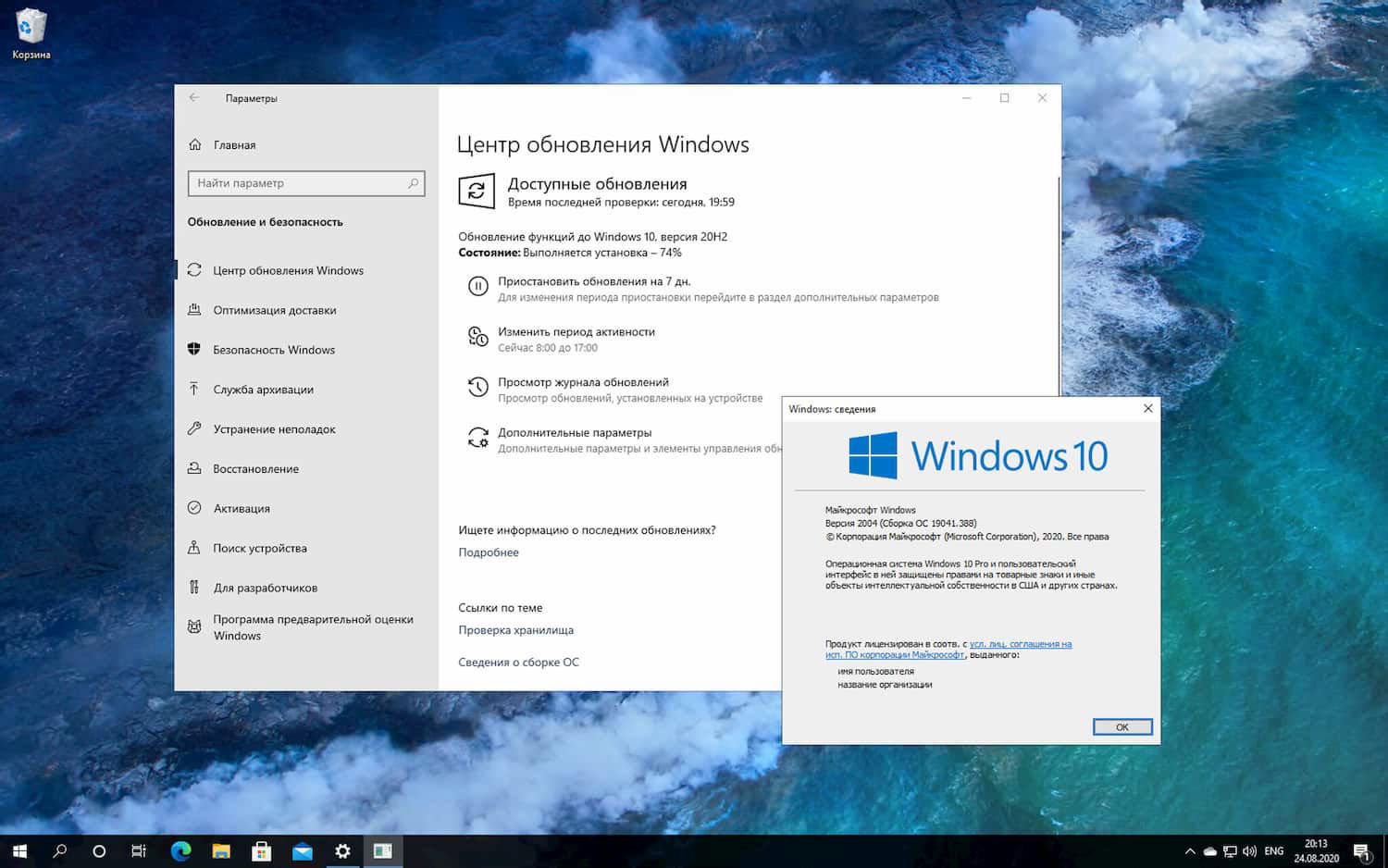Open Устранение неполадок section
The image size is (1388, 868).
(274, 428)
